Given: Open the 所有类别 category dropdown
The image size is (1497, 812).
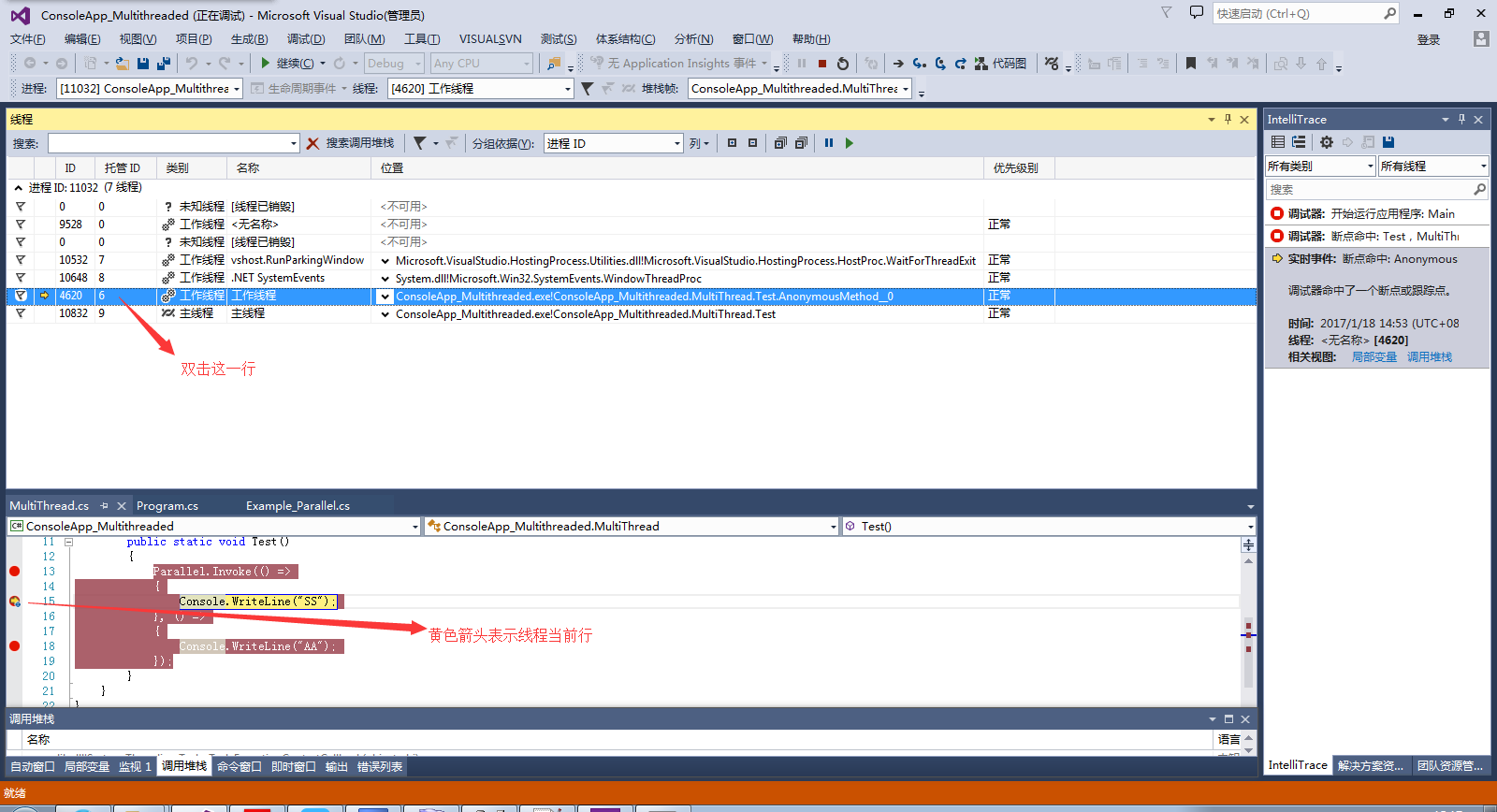Looking at the screenshot, I should point(1320,166).
